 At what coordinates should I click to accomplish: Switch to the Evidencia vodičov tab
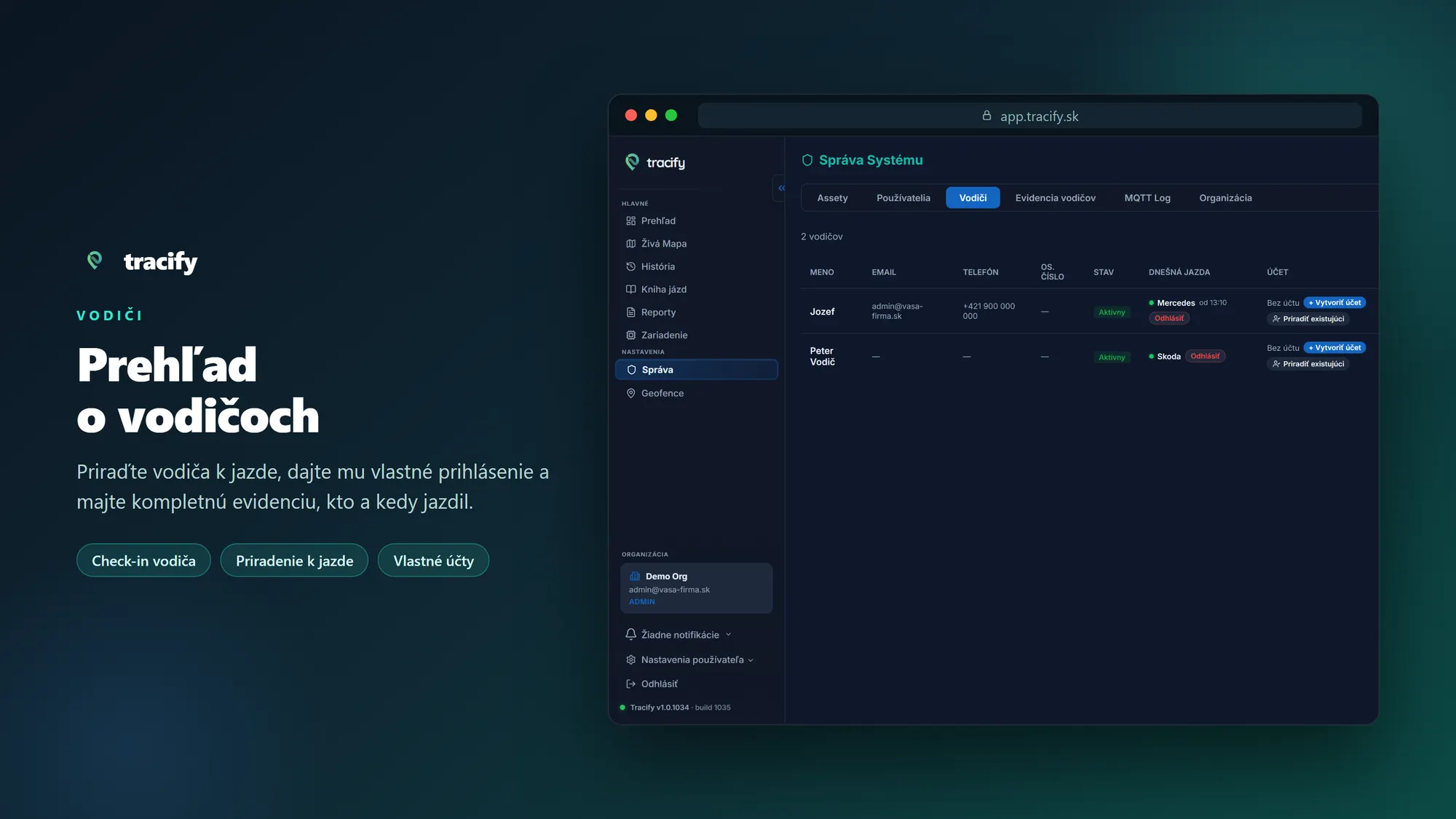click(x=1055, y=198)
